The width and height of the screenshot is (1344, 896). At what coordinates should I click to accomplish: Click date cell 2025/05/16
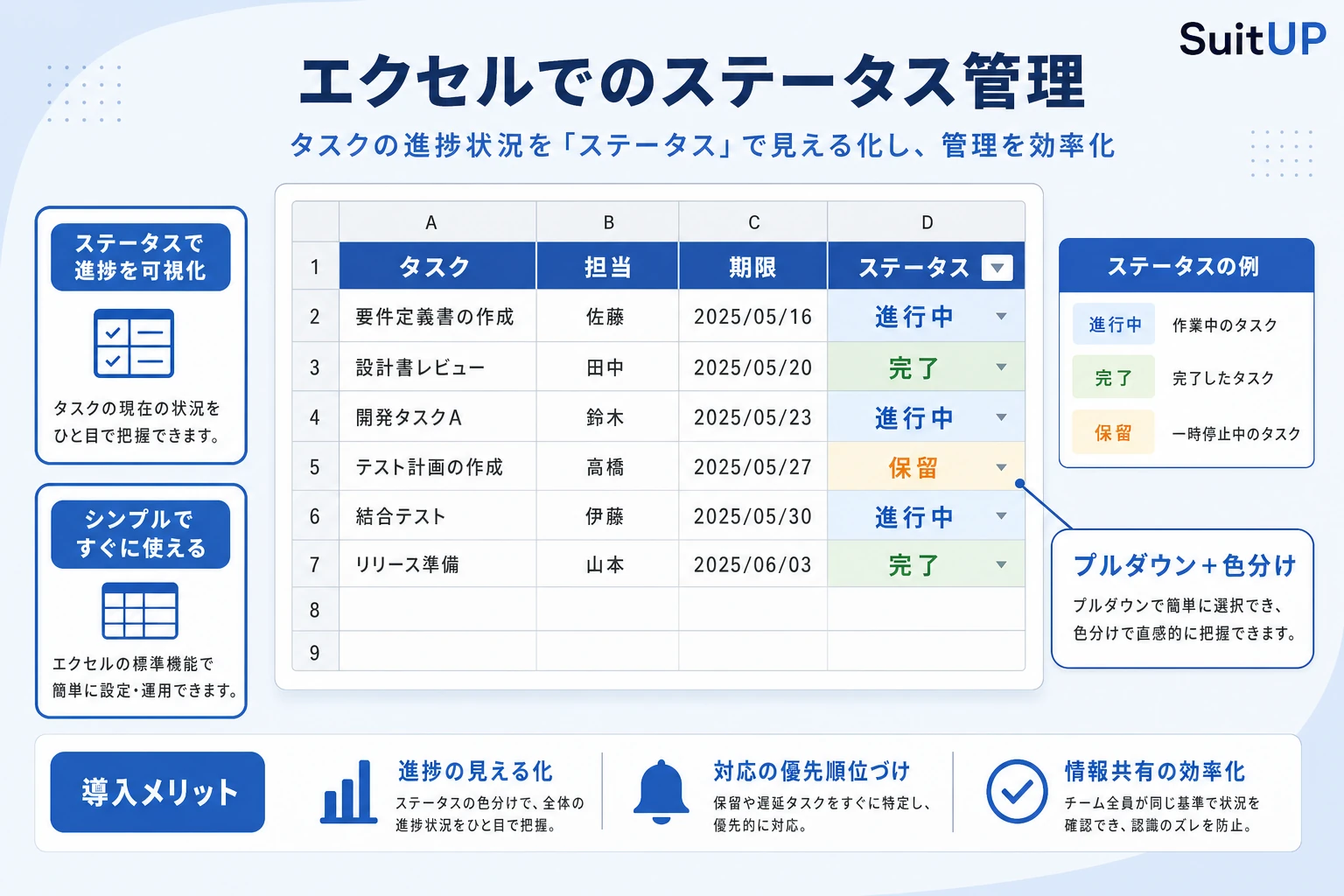tap(753, 317)
